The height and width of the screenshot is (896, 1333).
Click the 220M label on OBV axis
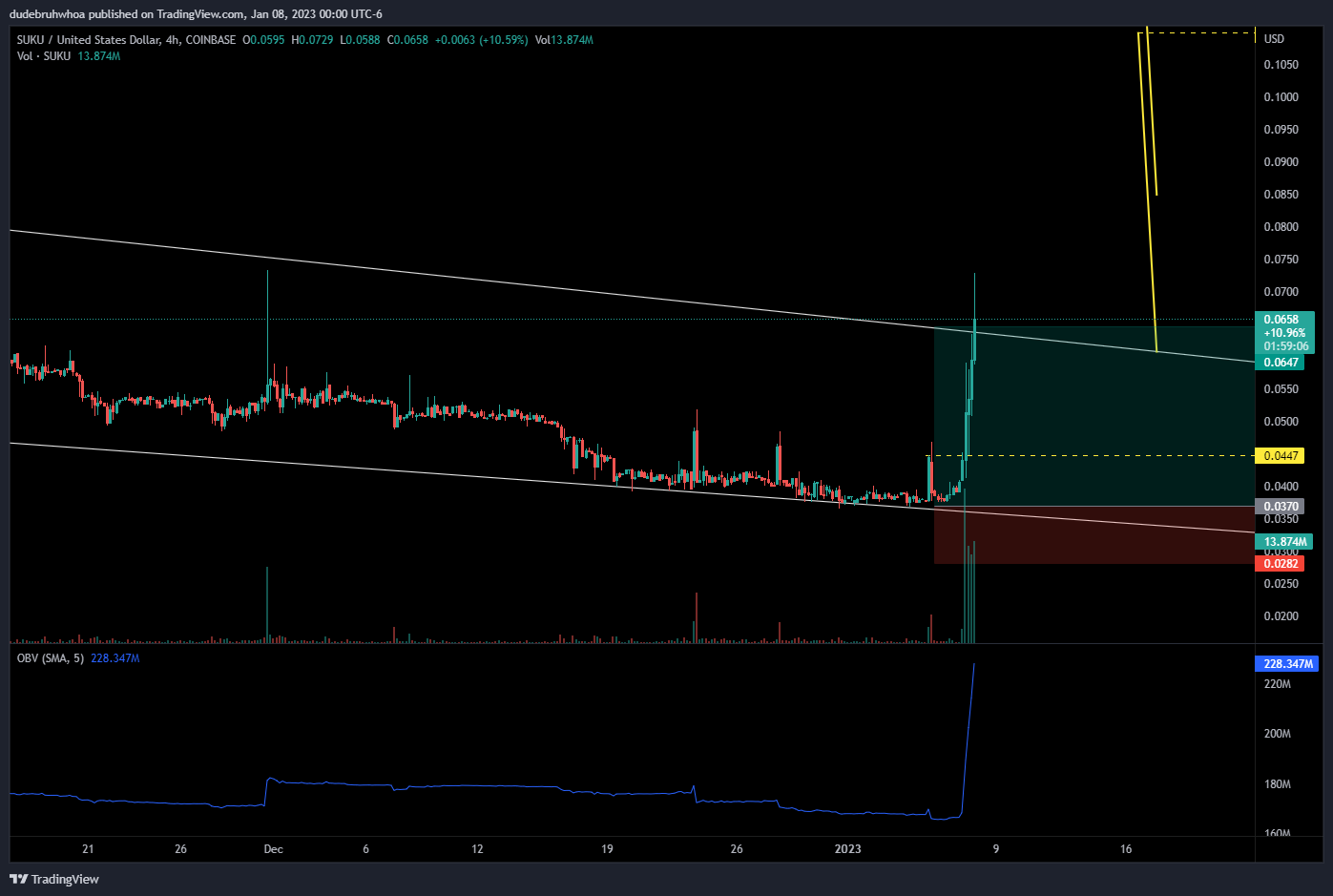tap(1277, 684)
